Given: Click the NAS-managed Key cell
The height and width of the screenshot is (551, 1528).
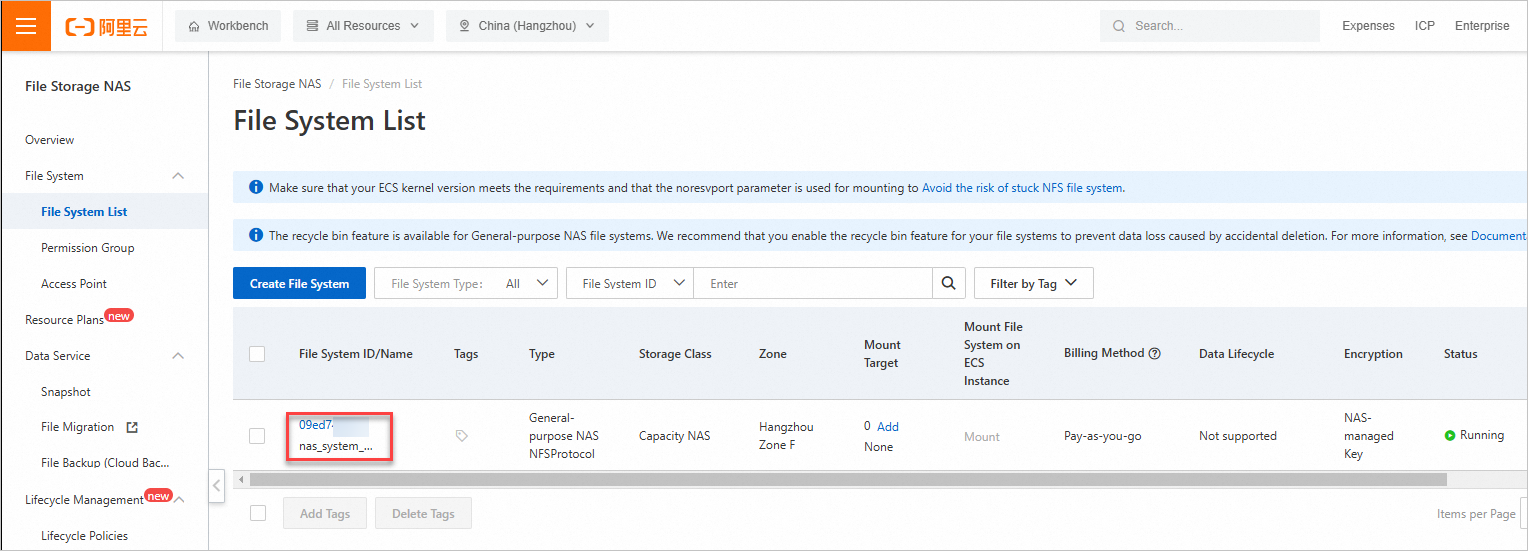Looking at the screenshot, I should point(1369,436).
